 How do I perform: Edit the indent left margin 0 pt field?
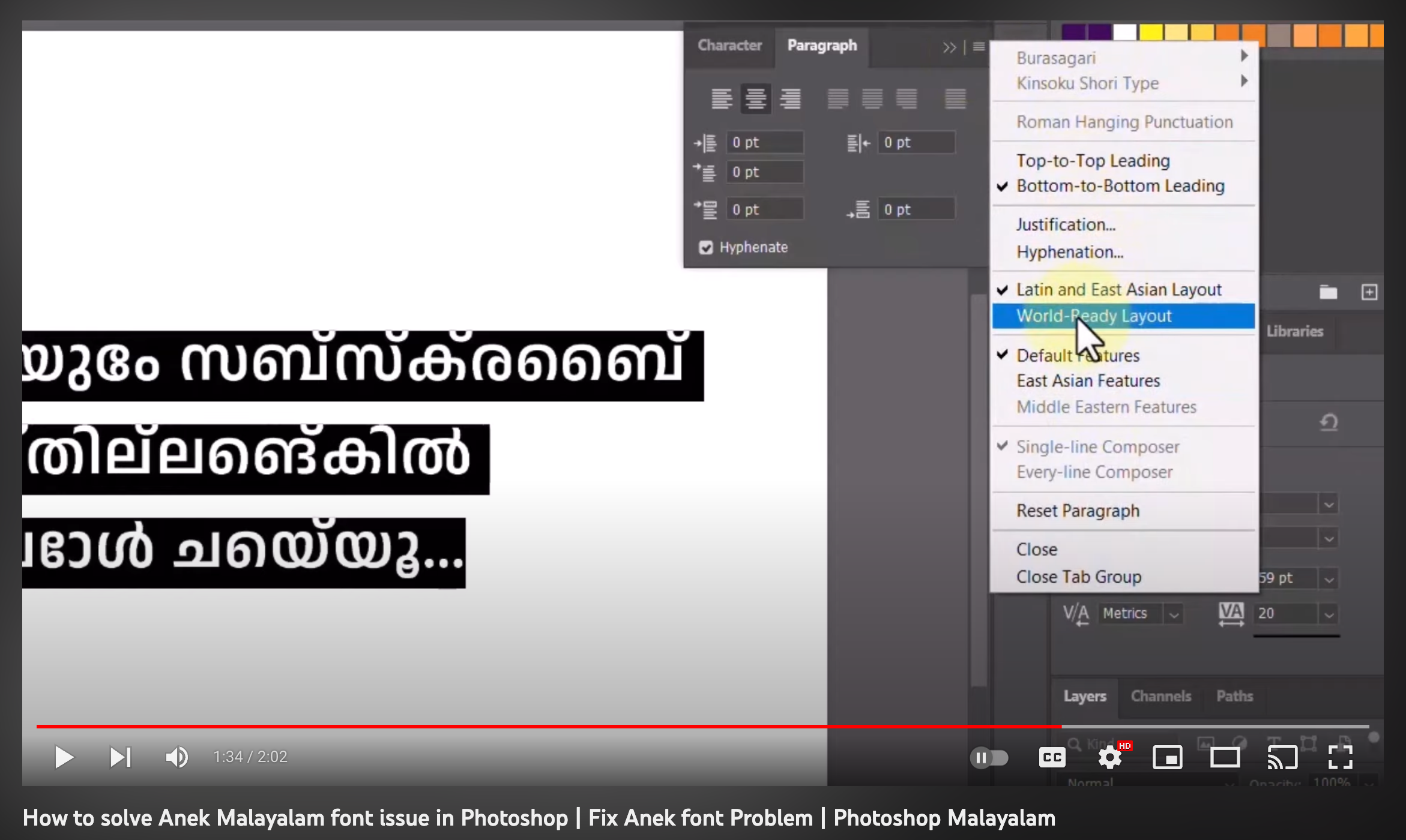[x=765, y=143]
